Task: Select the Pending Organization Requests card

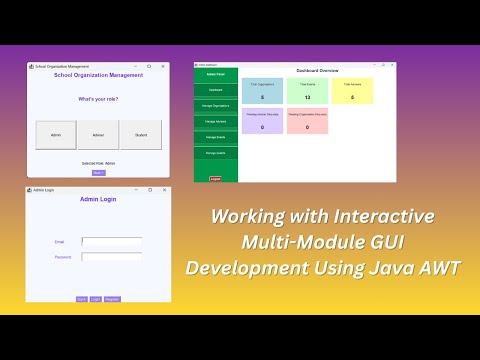Action: (x=307, y=121)
